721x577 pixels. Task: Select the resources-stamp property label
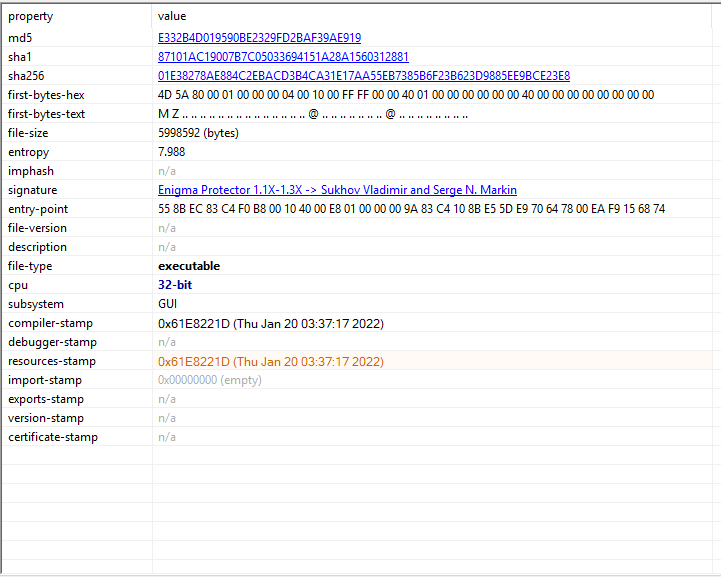52,361
